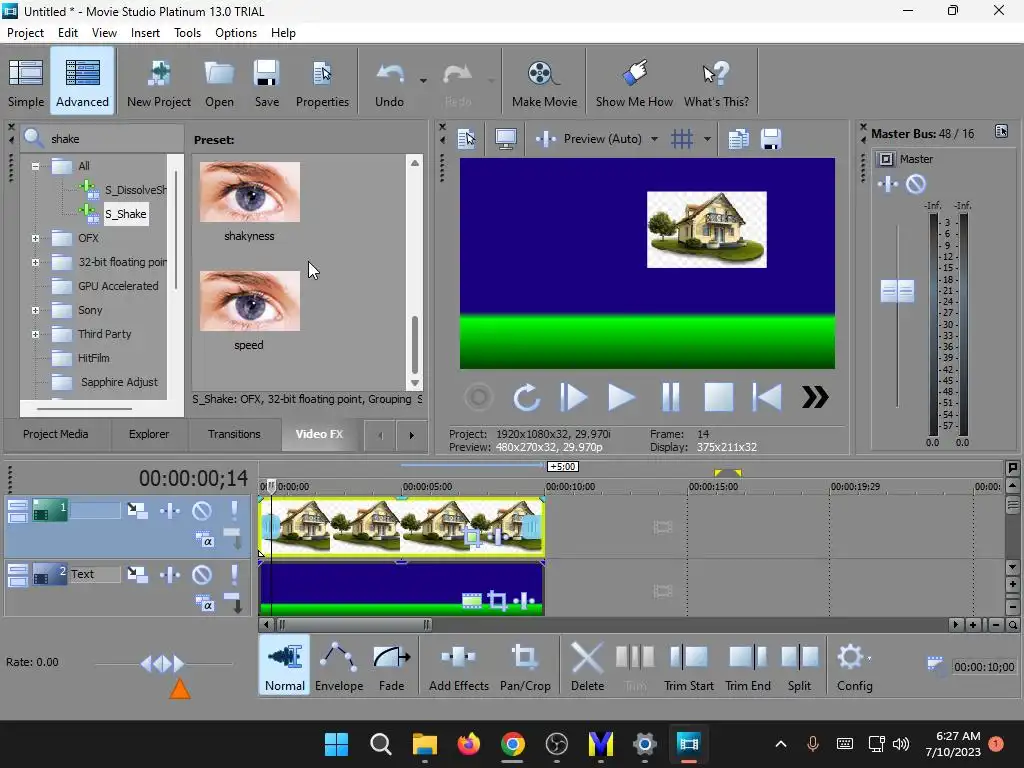Solo video track 1
Image resolution: width=1024 pixels, height=768 pixels.
234,510
